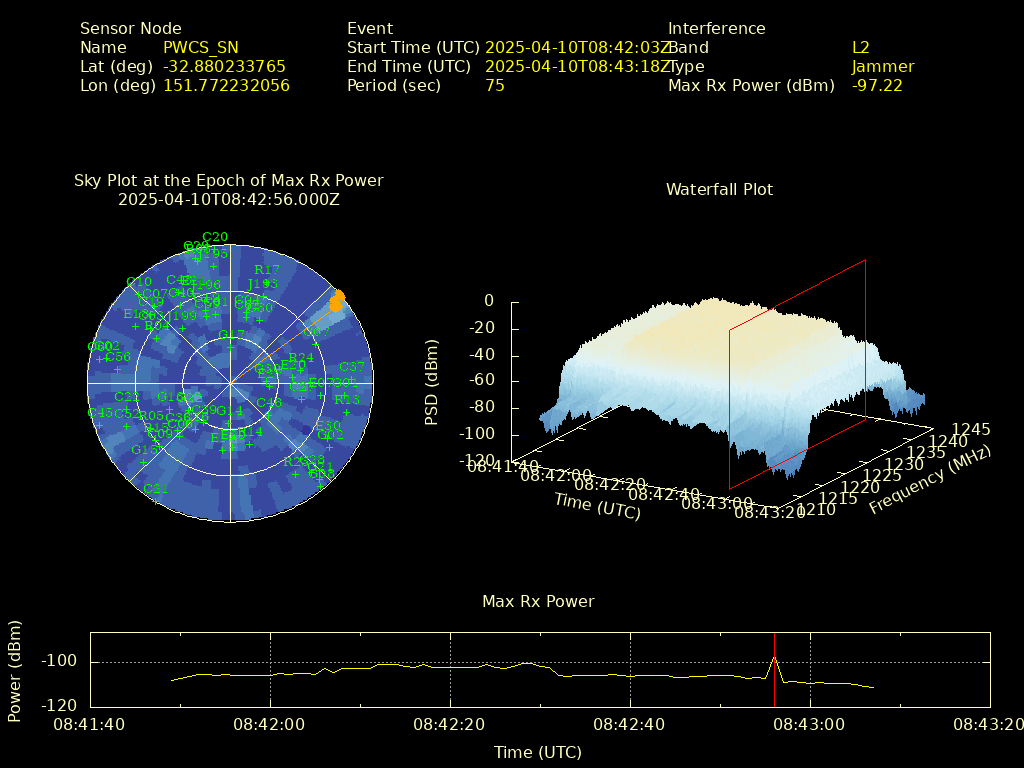The height and width of the screenshot is (768, 1024).
Task: Click the -97.22 max Rx power value
Action: (877, 86)
